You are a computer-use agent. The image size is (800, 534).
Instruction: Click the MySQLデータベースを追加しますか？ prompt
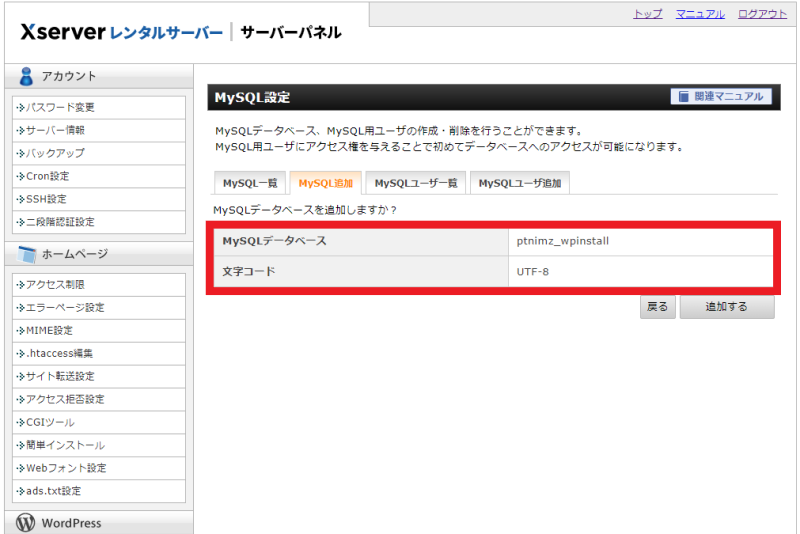305,210
